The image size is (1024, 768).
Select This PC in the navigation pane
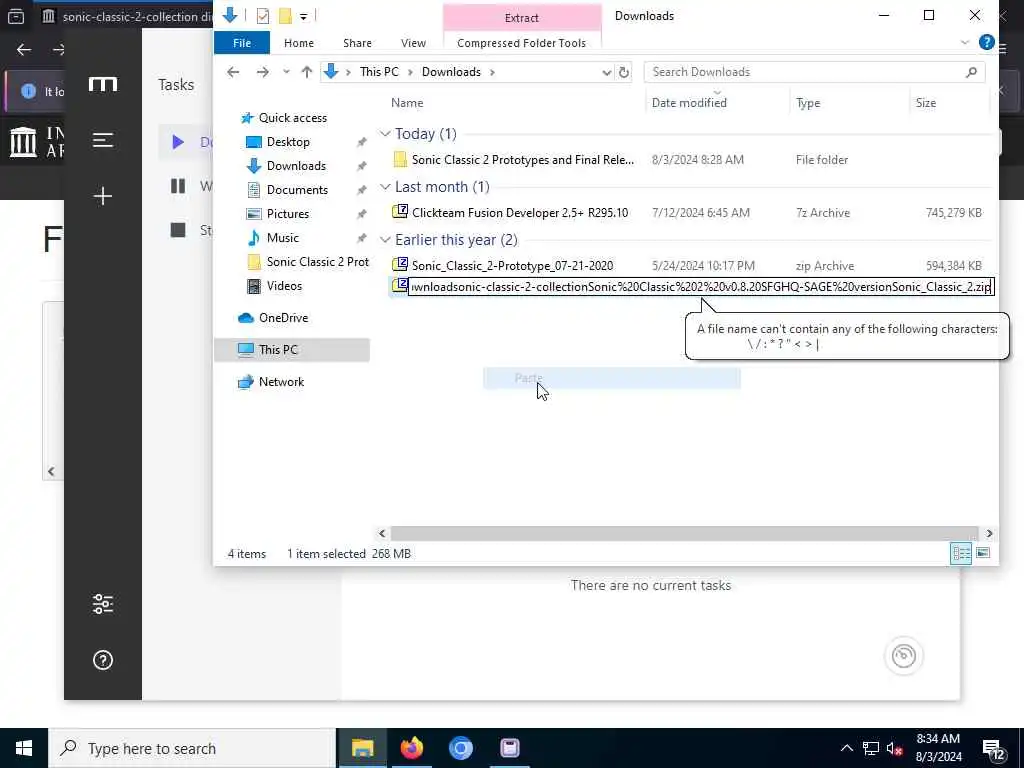click(x=291, y=350)
